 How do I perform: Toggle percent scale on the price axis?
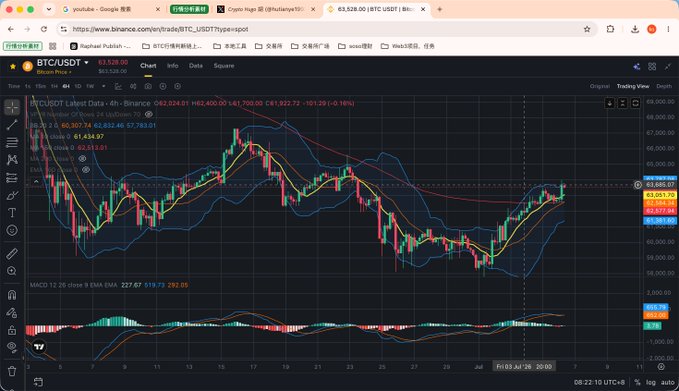pos(637,382)
